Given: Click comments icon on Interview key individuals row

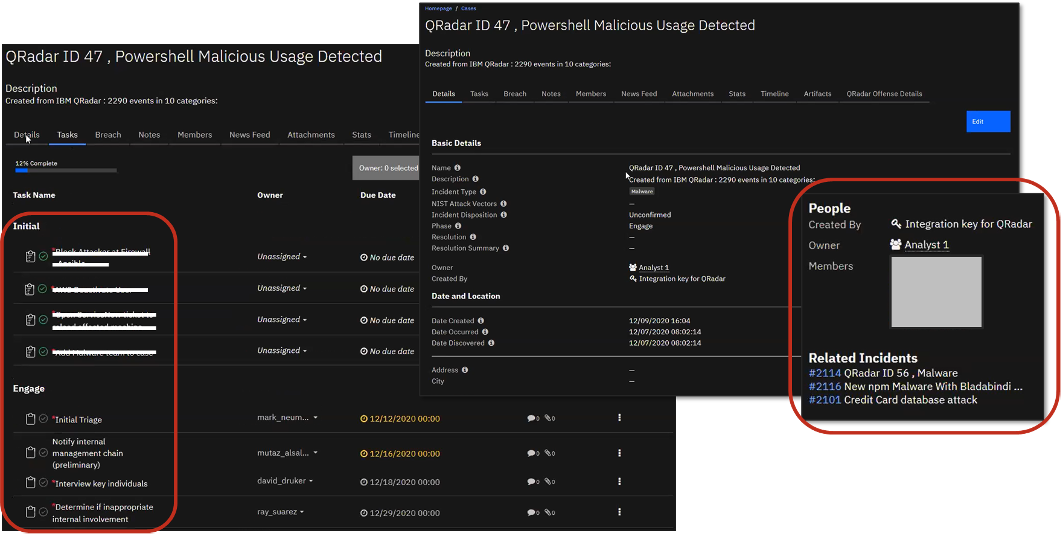Looking at the screenshot, I should (531, 481).
